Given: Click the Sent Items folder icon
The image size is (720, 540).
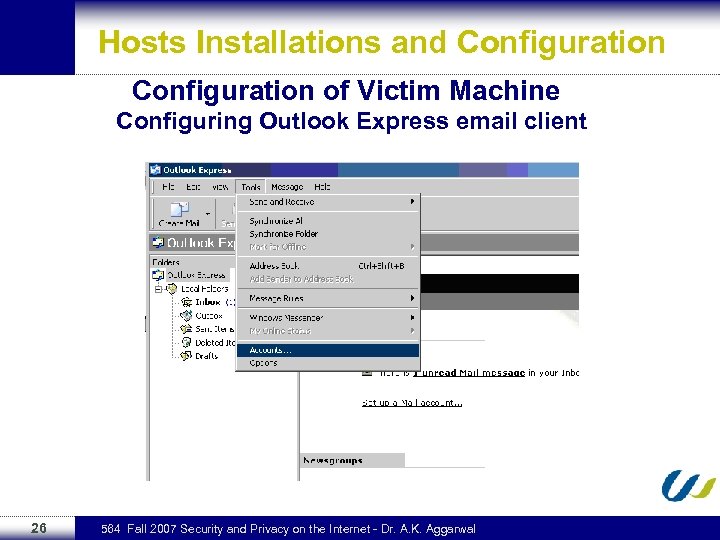Looking at the screenshot, I should [186, 329].
